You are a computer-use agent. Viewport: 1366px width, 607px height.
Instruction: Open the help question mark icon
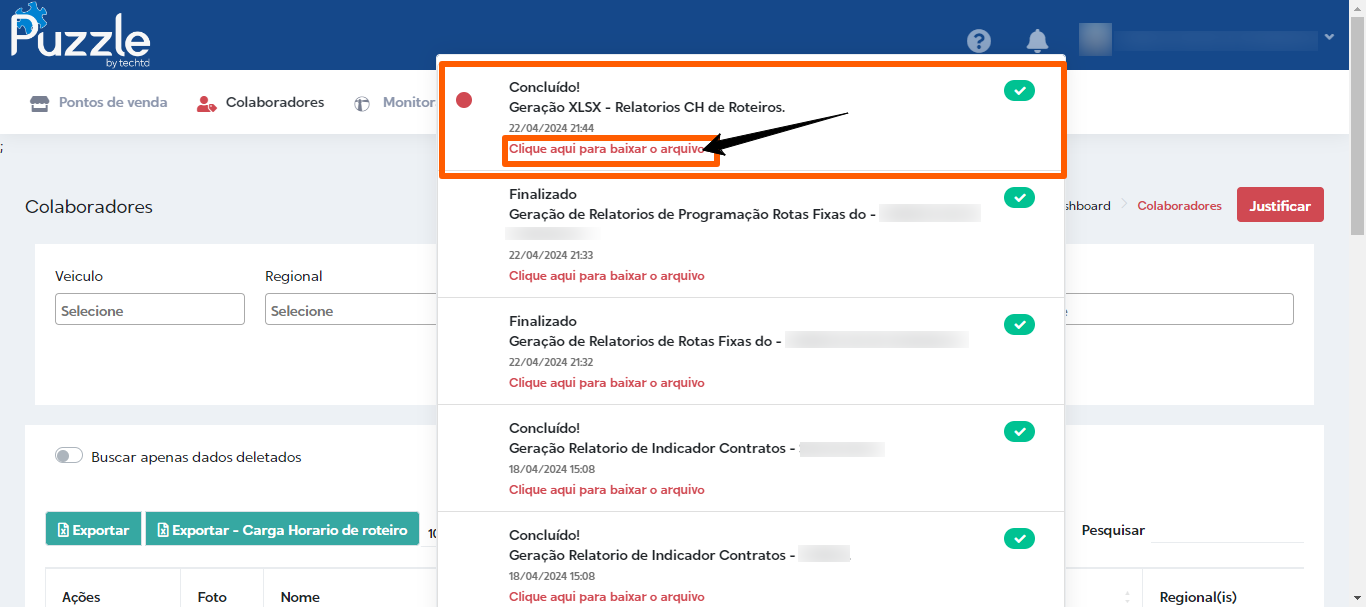979,41
